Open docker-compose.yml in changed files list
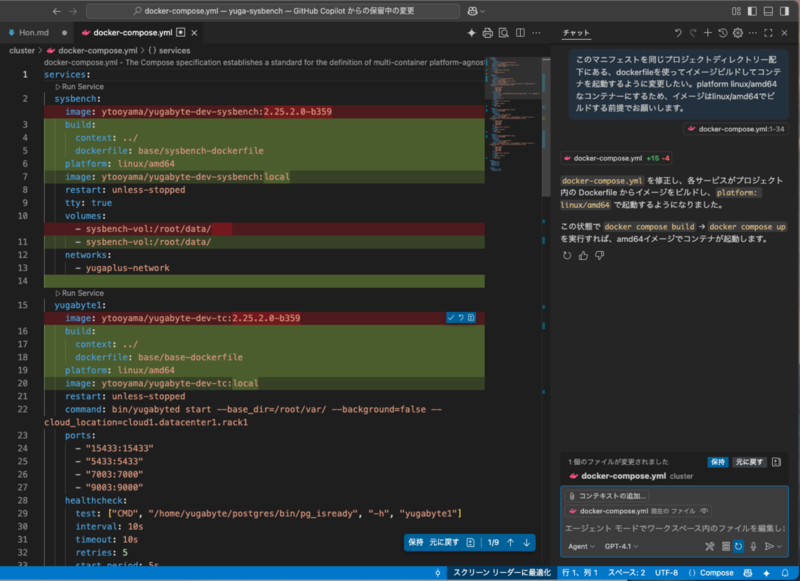Screen dimensions: 800x581 click(623, 476)
